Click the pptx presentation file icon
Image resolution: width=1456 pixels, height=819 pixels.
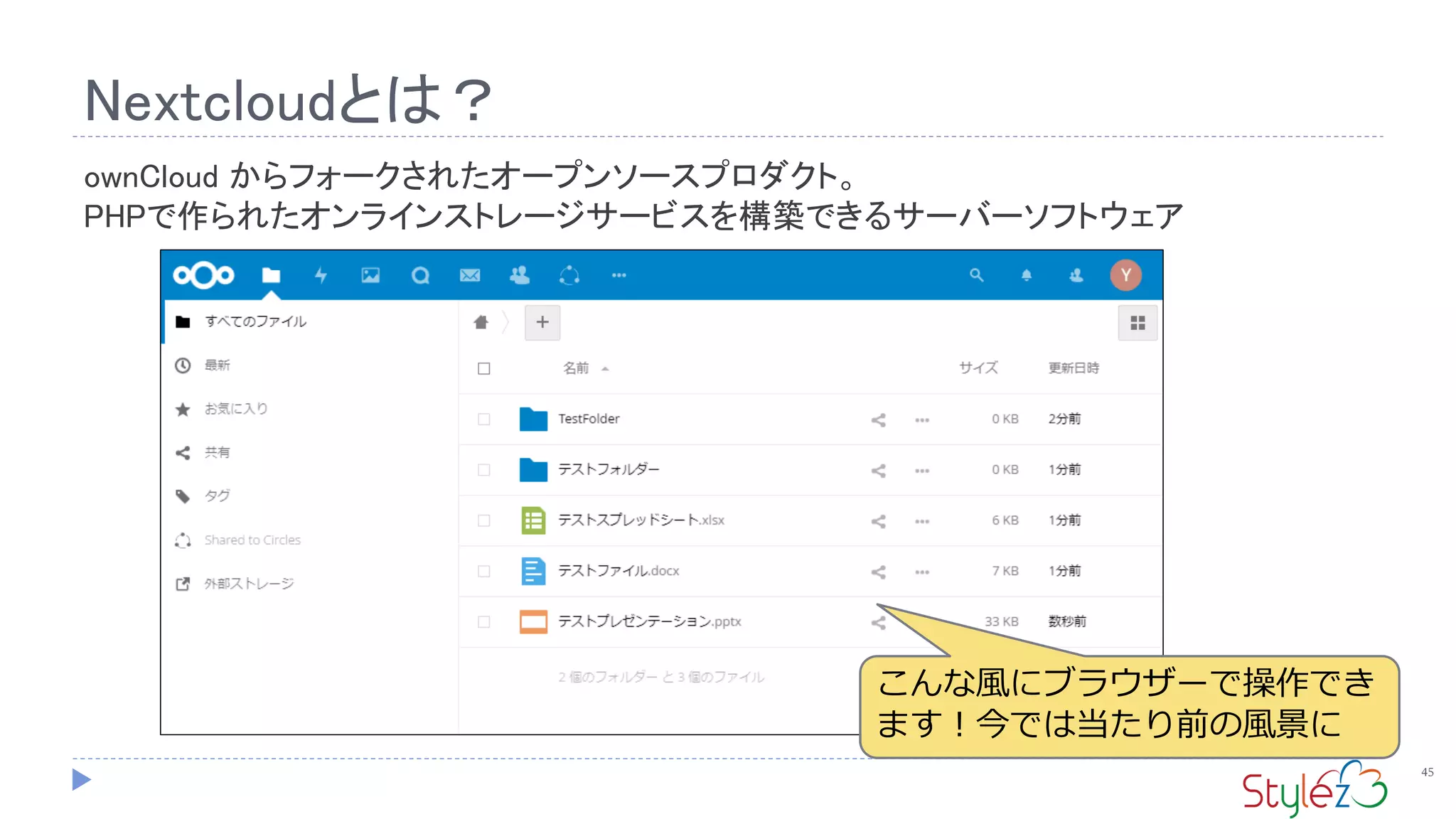point(533,621)
